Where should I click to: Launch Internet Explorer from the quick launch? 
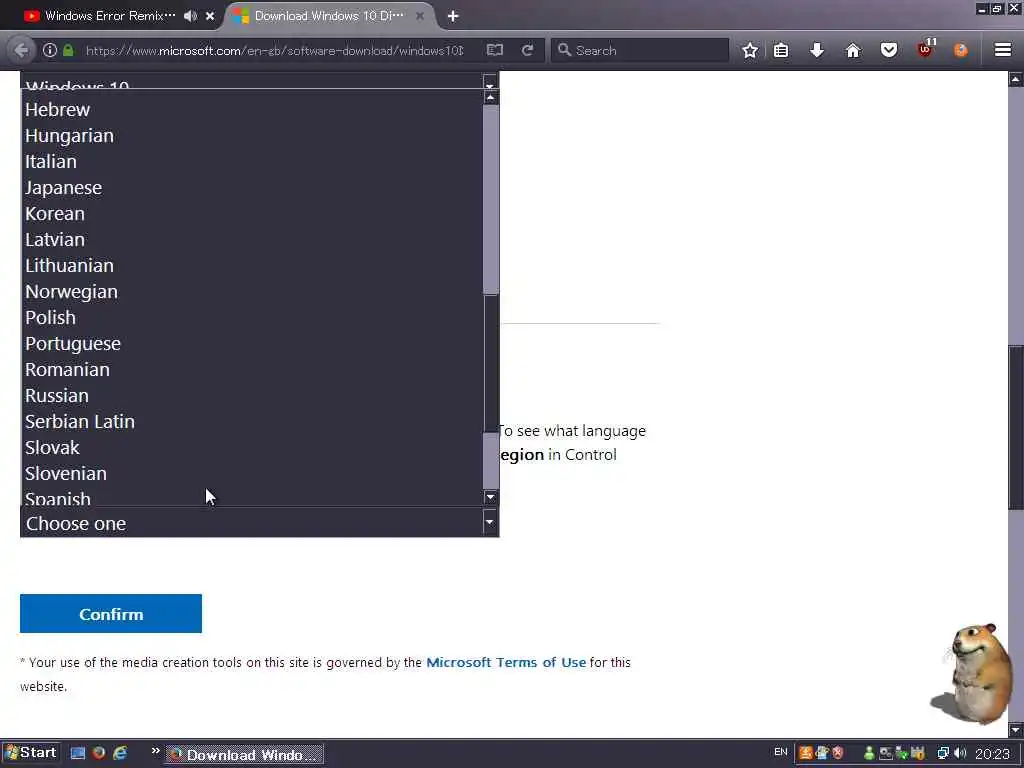(x=120, y=753)
